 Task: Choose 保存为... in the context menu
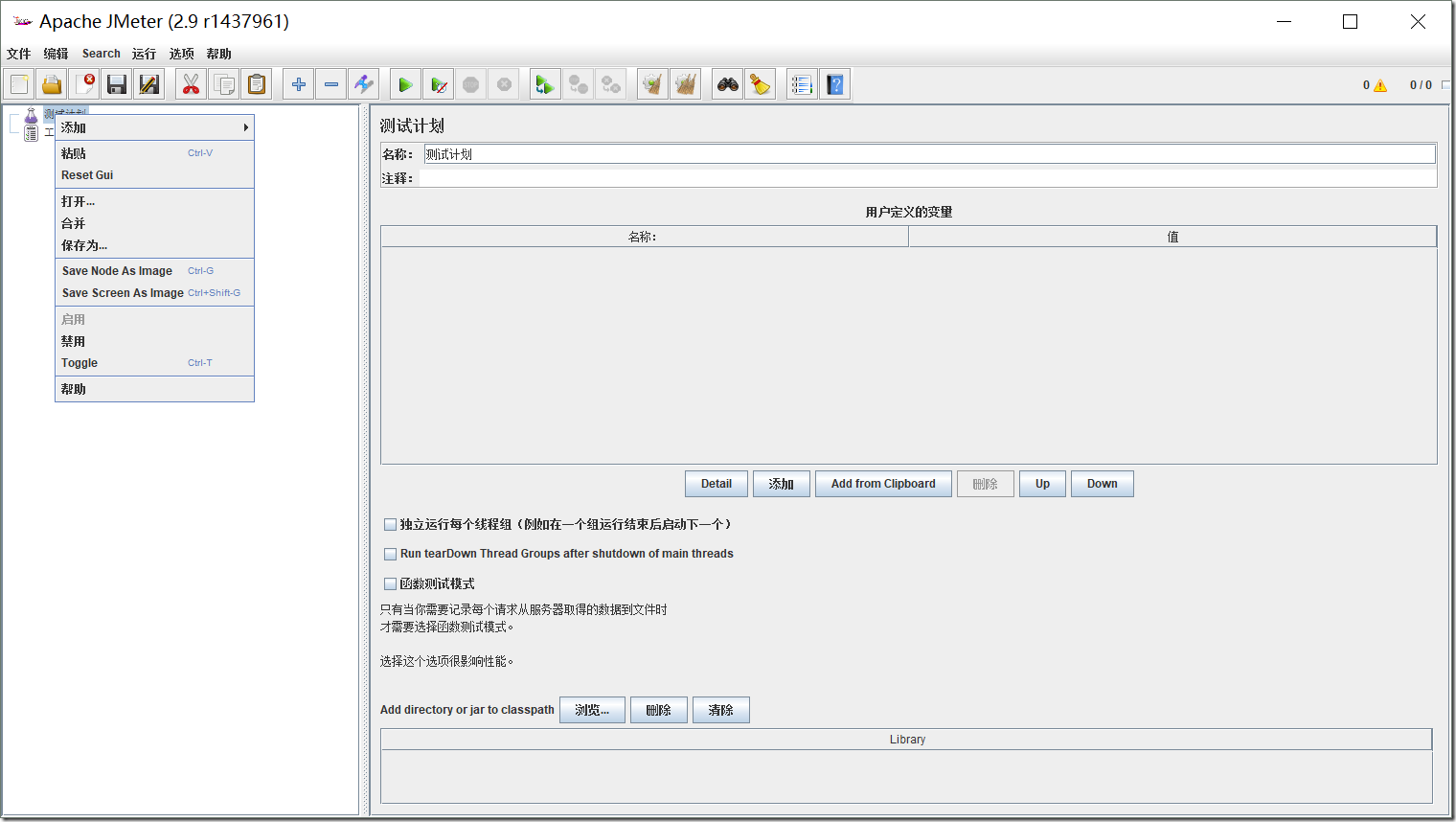pos(154,245)
